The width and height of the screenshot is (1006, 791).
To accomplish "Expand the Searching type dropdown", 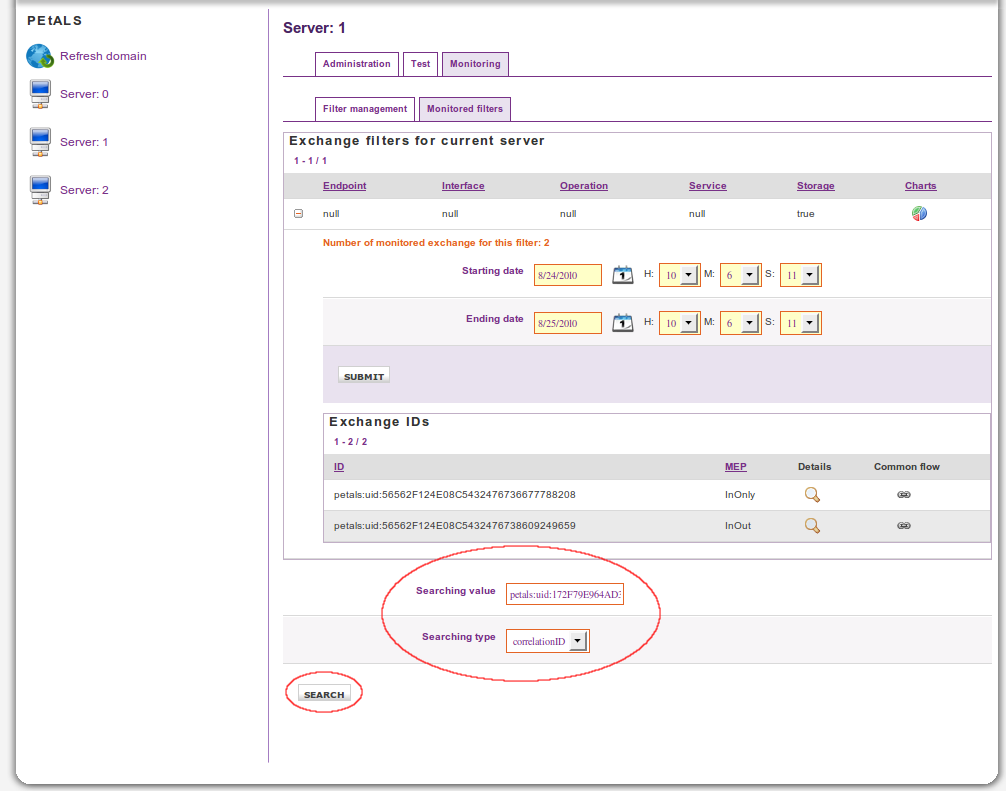I will point(577,641).
